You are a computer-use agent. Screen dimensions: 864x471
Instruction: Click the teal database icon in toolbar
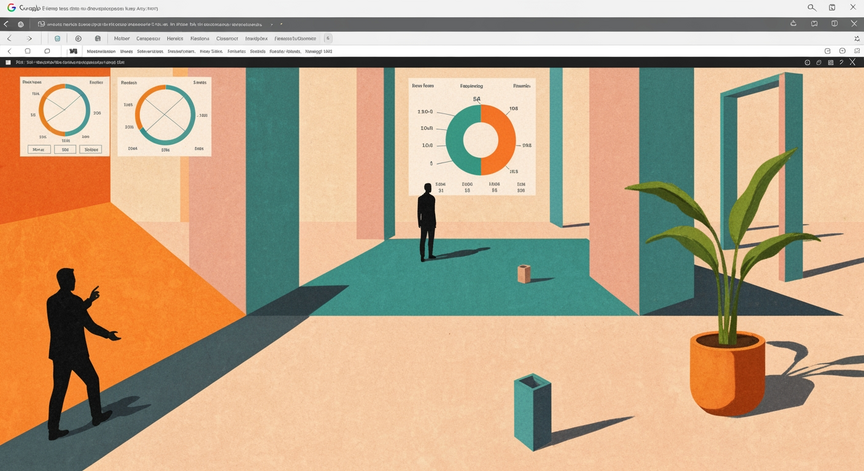click(x=57, y=39)
